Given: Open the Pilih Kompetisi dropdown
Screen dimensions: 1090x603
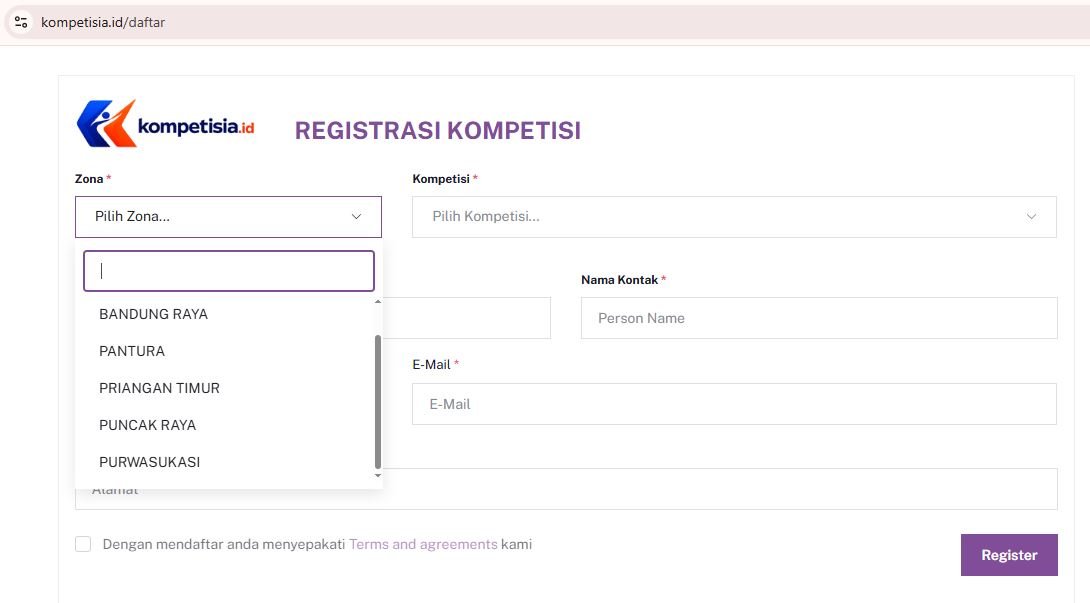Looking at the screenshot, I should point(734,217).
